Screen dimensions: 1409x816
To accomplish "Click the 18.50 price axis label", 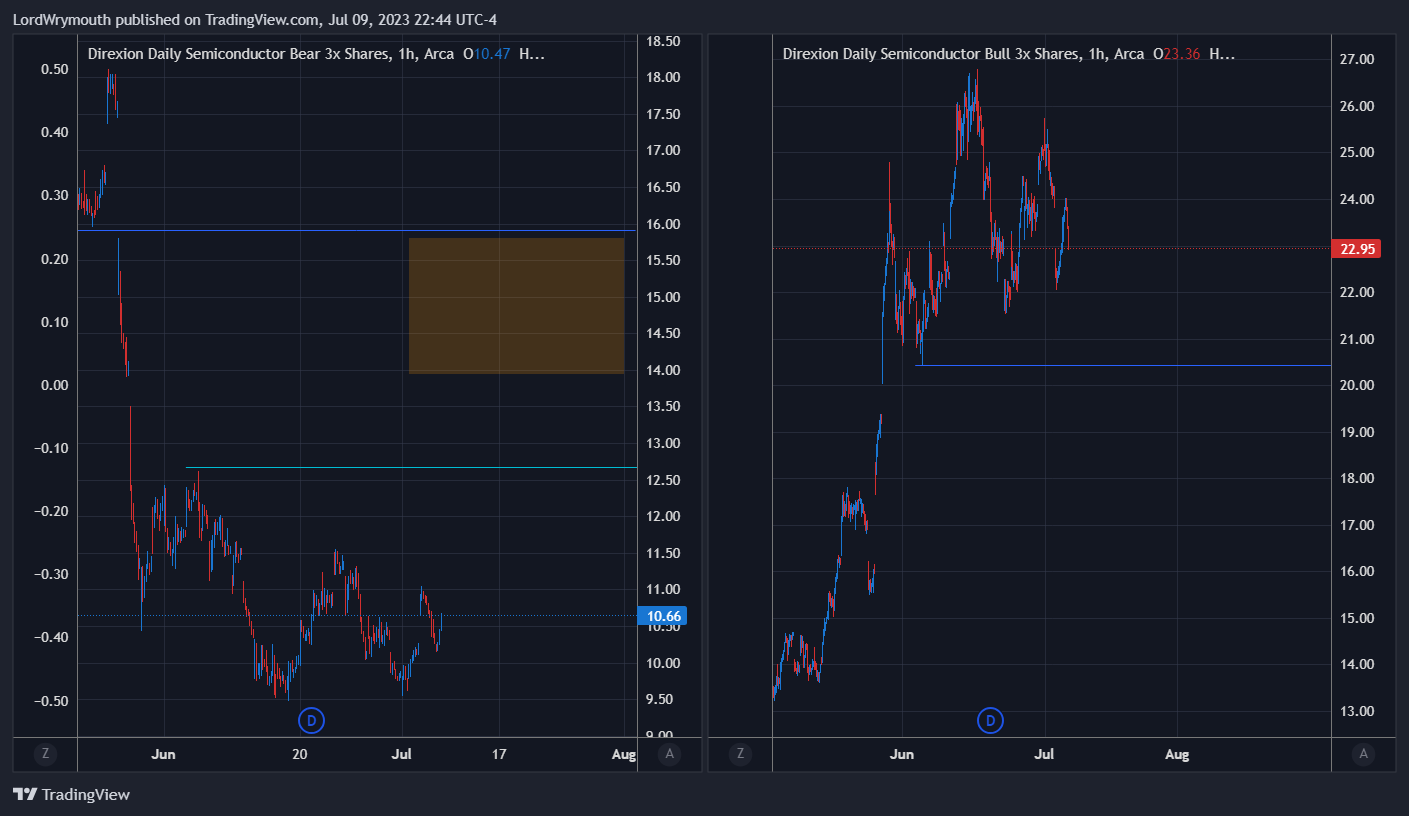I will 664,41.
